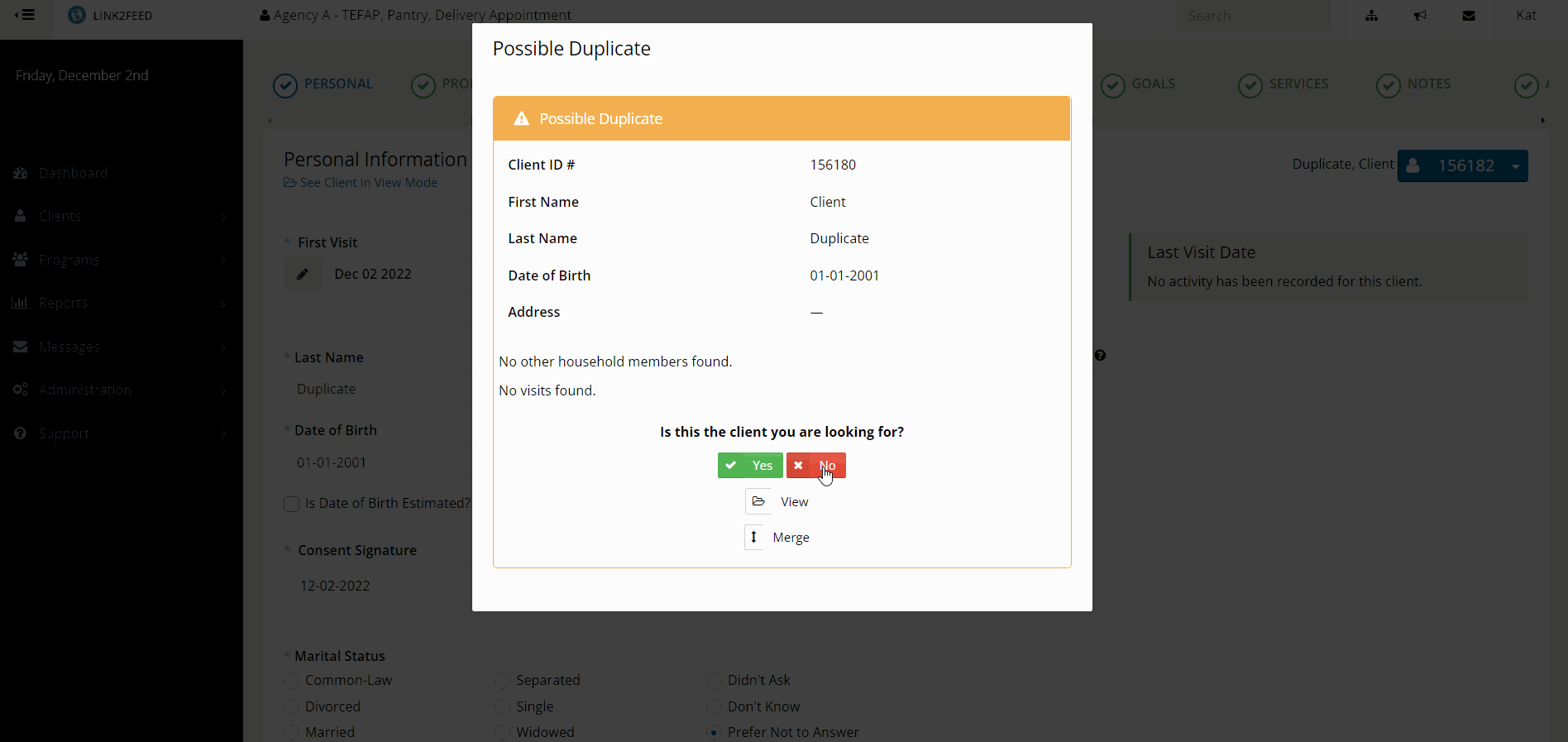This screenshot has height=742, width=1568.
Task: Click chevron next to Administration
Action: pos(223,391)
